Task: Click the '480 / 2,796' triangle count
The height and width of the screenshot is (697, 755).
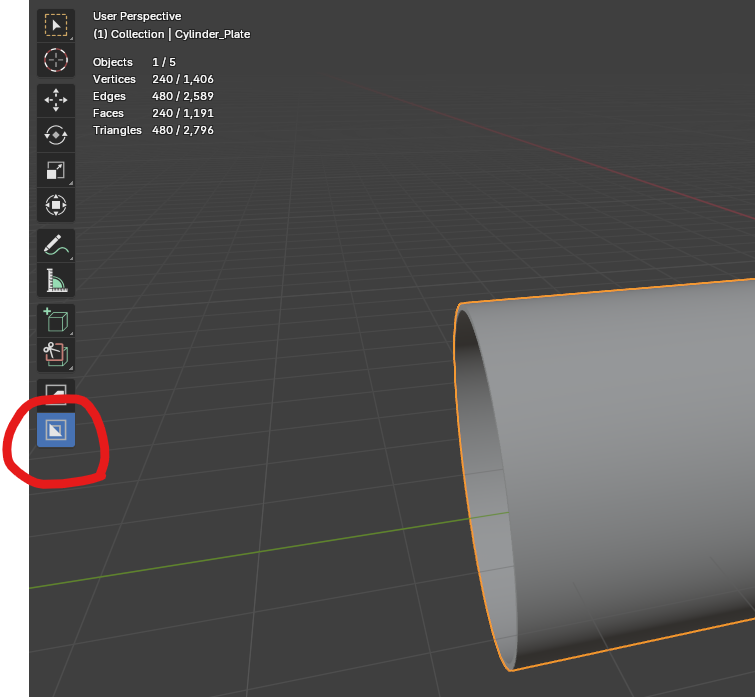Action: 182,130
